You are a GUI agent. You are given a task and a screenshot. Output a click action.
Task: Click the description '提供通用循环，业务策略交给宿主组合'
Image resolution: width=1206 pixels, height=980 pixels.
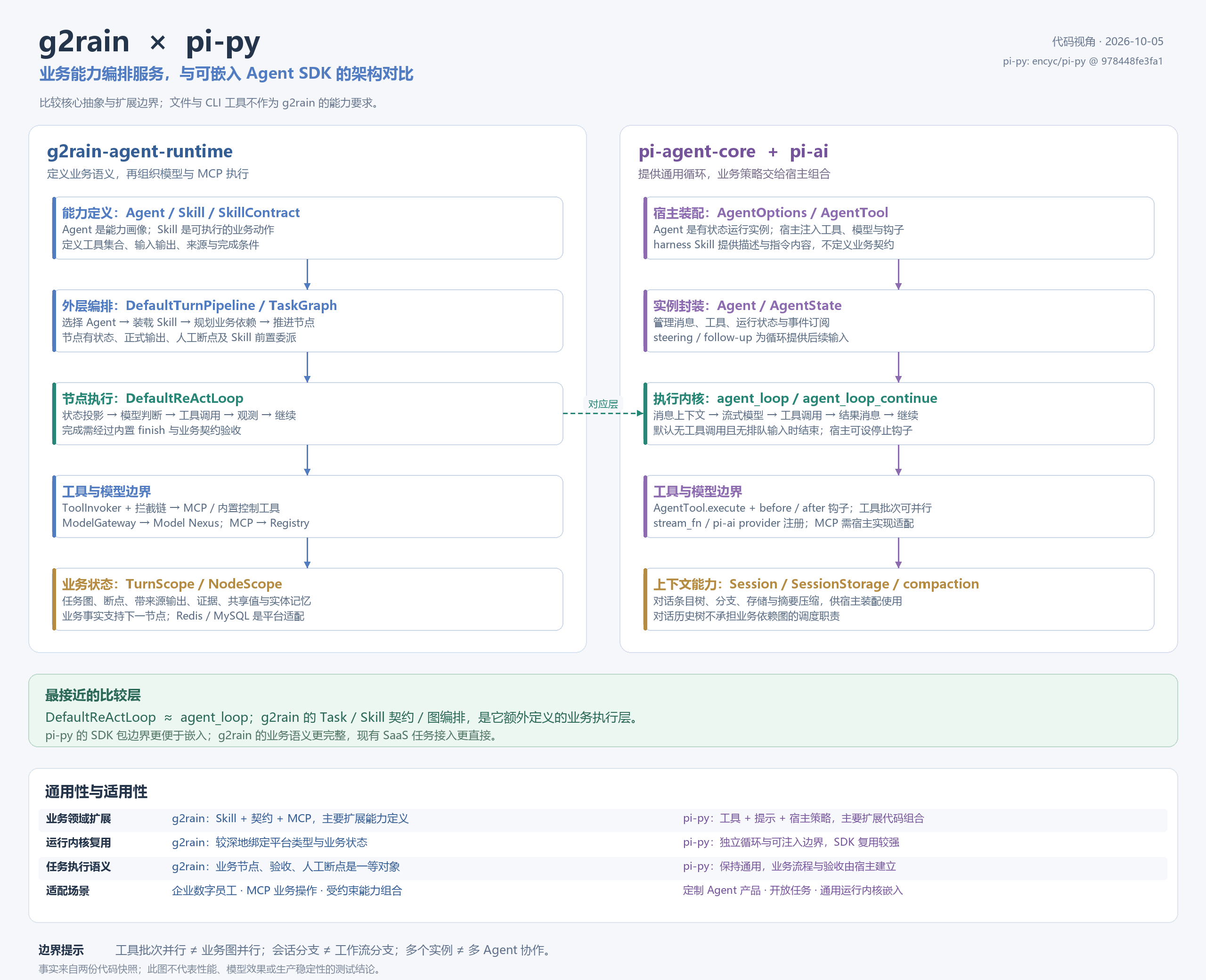click(734, 174)
